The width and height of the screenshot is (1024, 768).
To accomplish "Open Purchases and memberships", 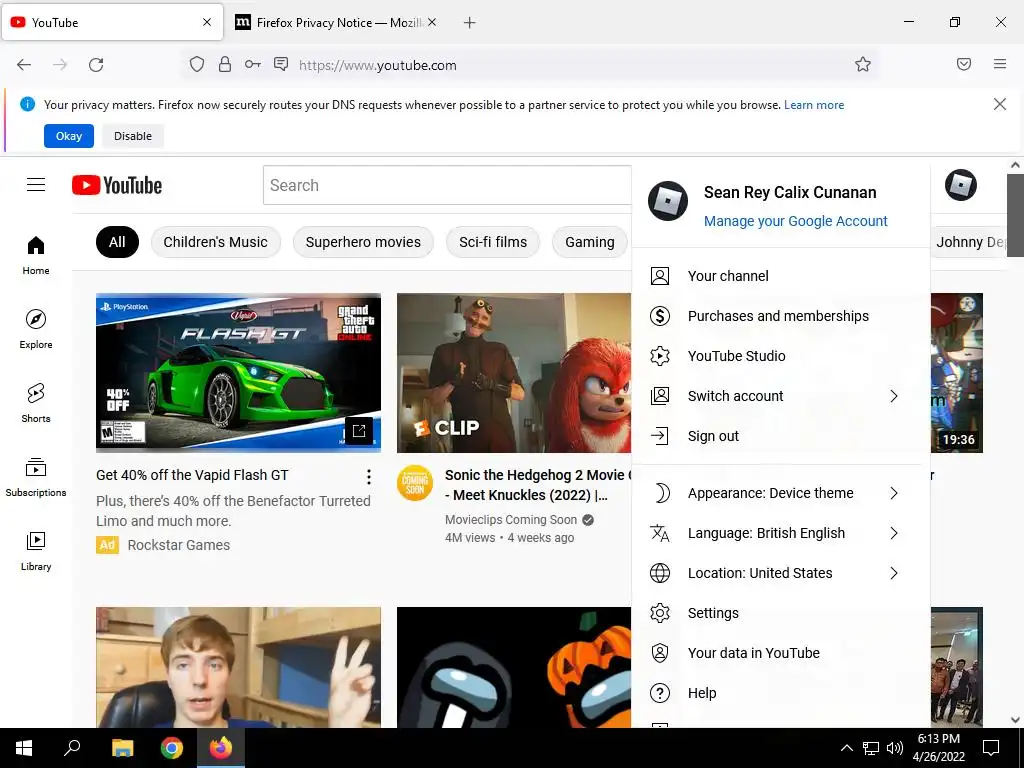I will [x=780, y=316].
